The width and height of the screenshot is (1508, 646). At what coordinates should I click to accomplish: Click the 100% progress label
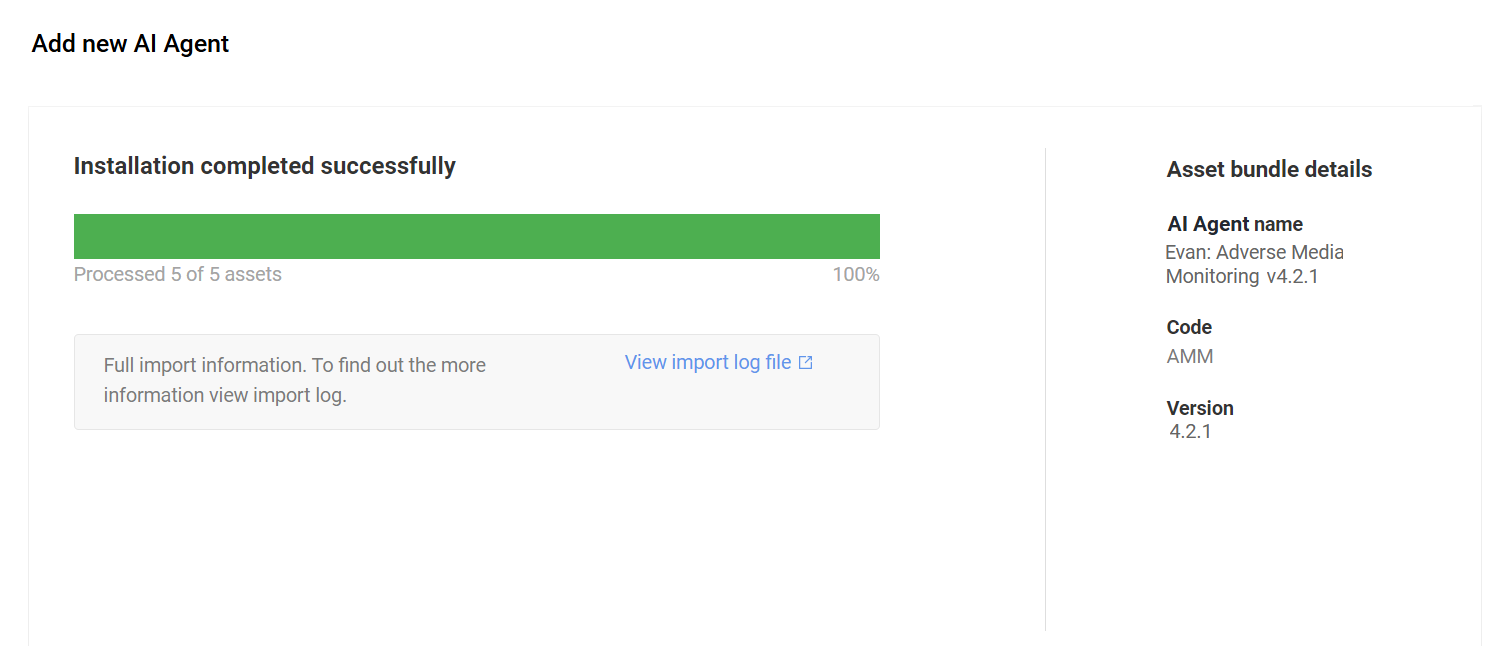pyautogui.click(x=856, y=274)
